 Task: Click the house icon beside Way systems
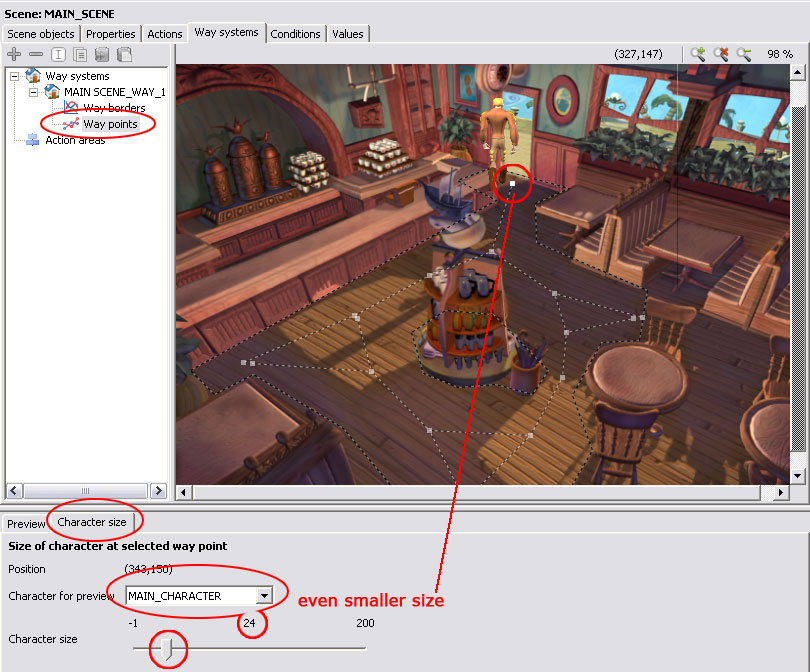click(x=33, y=75)
